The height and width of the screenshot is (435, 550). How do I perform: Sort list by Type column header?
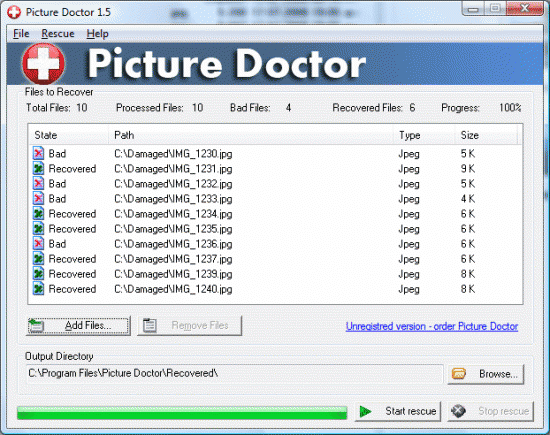click(x=424, y=135)
